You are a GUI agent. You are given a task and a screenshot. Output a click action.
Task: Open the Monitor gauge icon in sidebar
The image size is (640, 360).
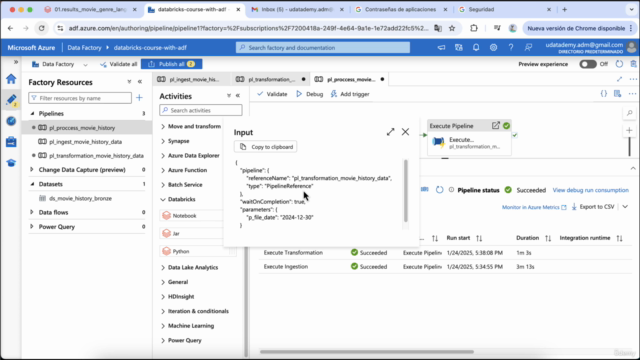point(11,121)
